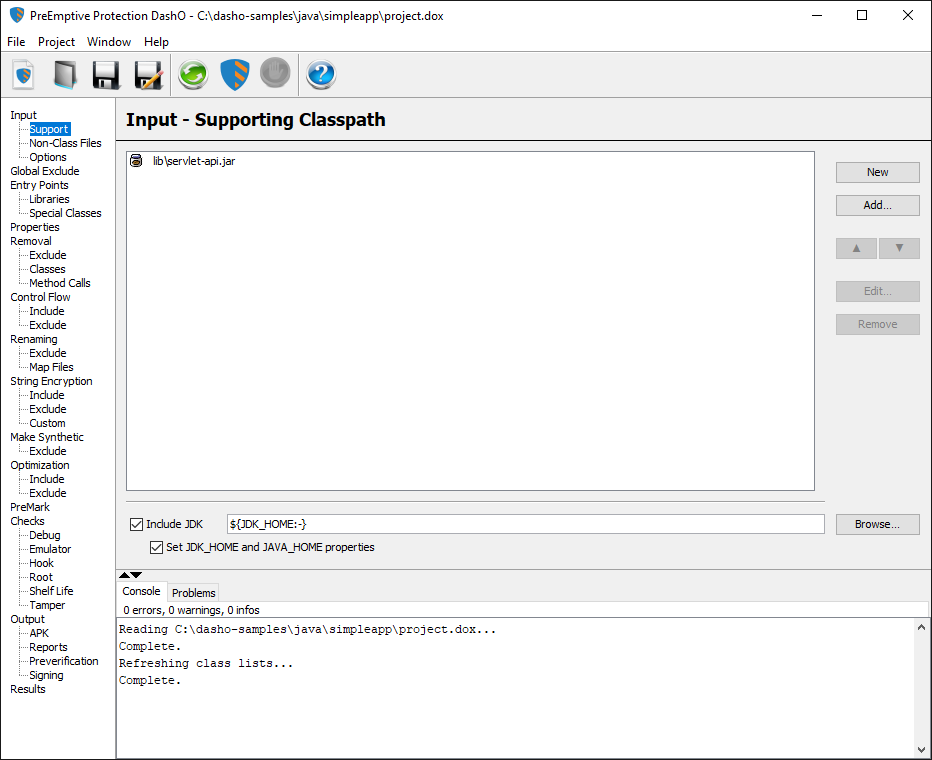Click the Browse... button

[877, 524]
